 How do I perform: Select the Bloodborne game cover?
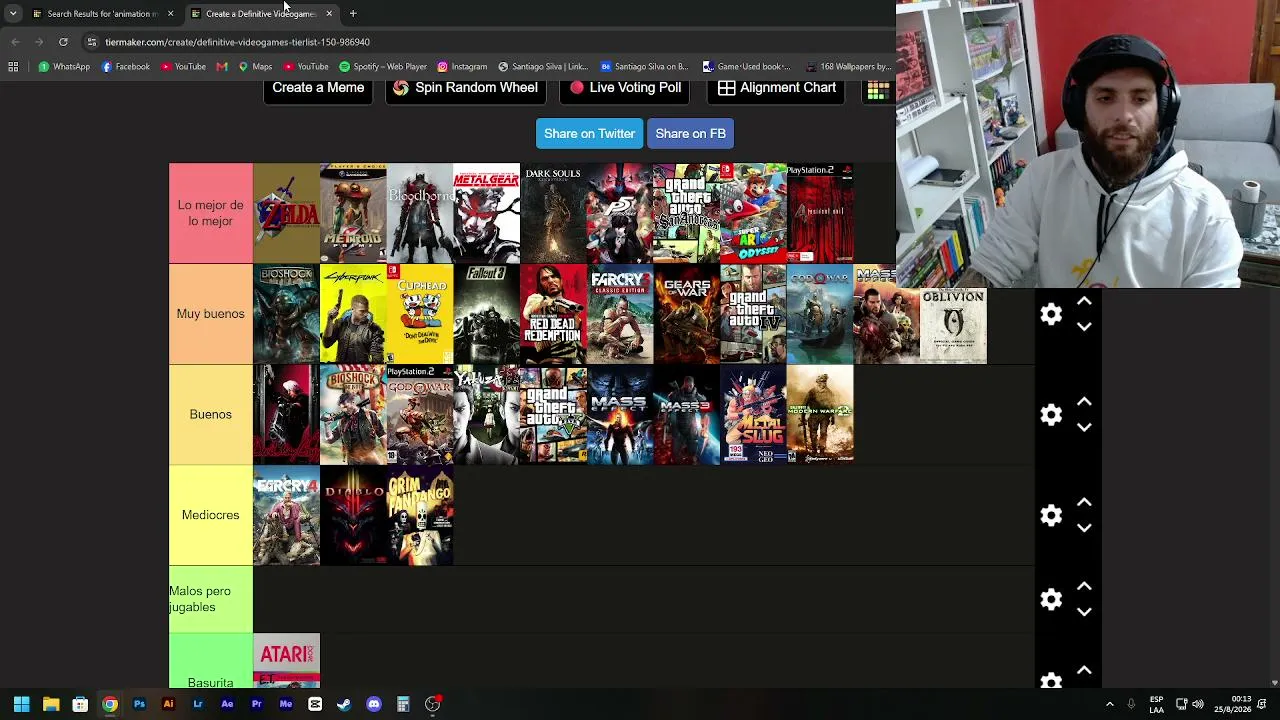420,213
